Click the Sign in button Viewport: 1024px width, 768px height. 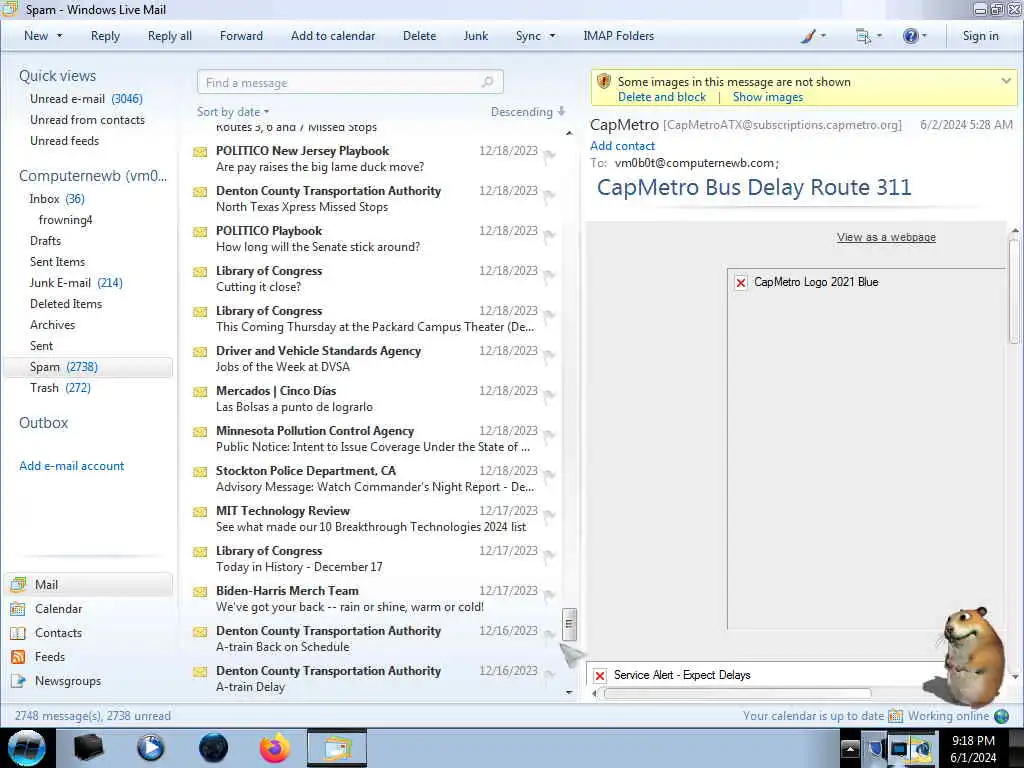click(980, 36)
